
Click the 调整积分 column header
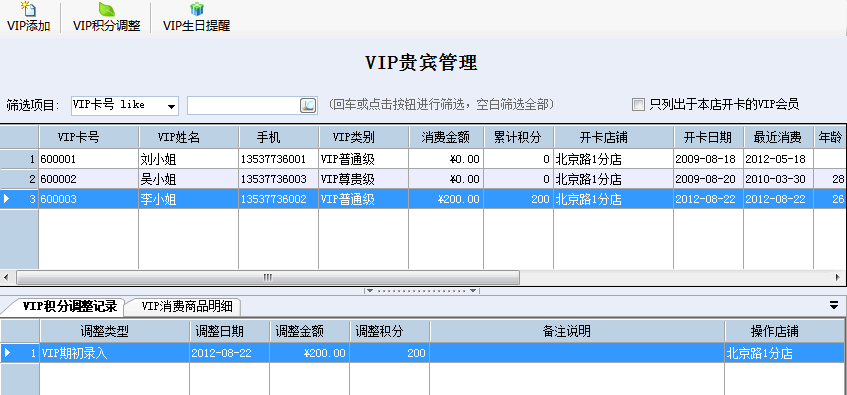click(389, 331)
